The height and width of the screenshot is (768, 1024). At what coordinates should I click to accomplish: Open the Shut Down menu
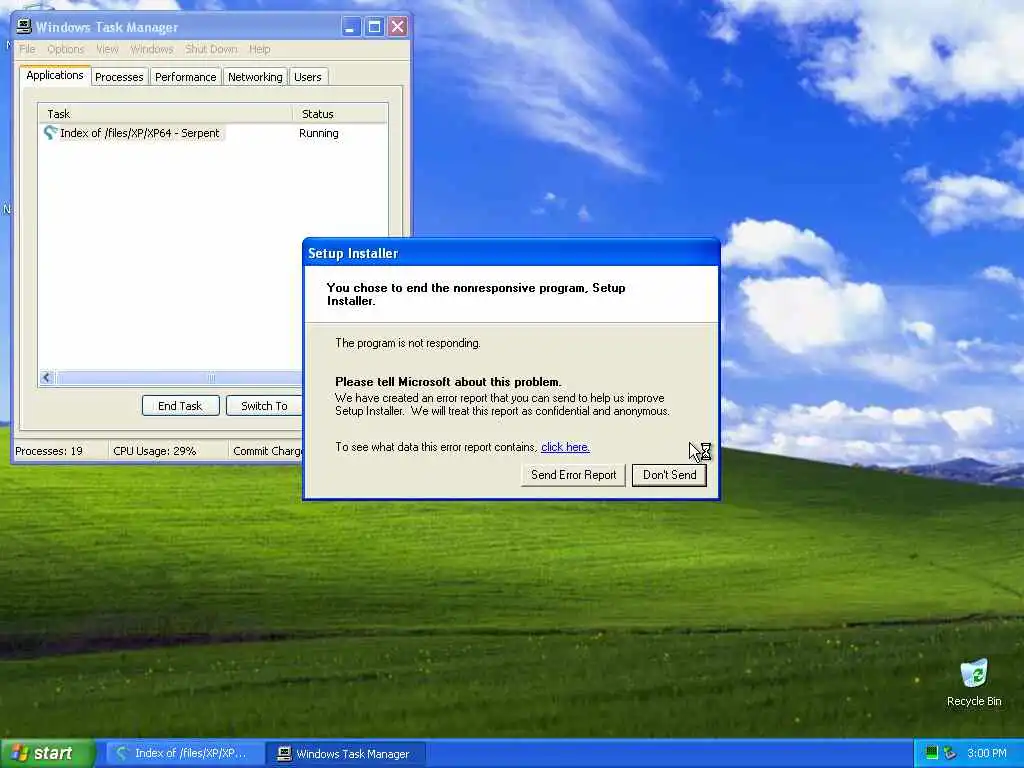tap(211, 49)
